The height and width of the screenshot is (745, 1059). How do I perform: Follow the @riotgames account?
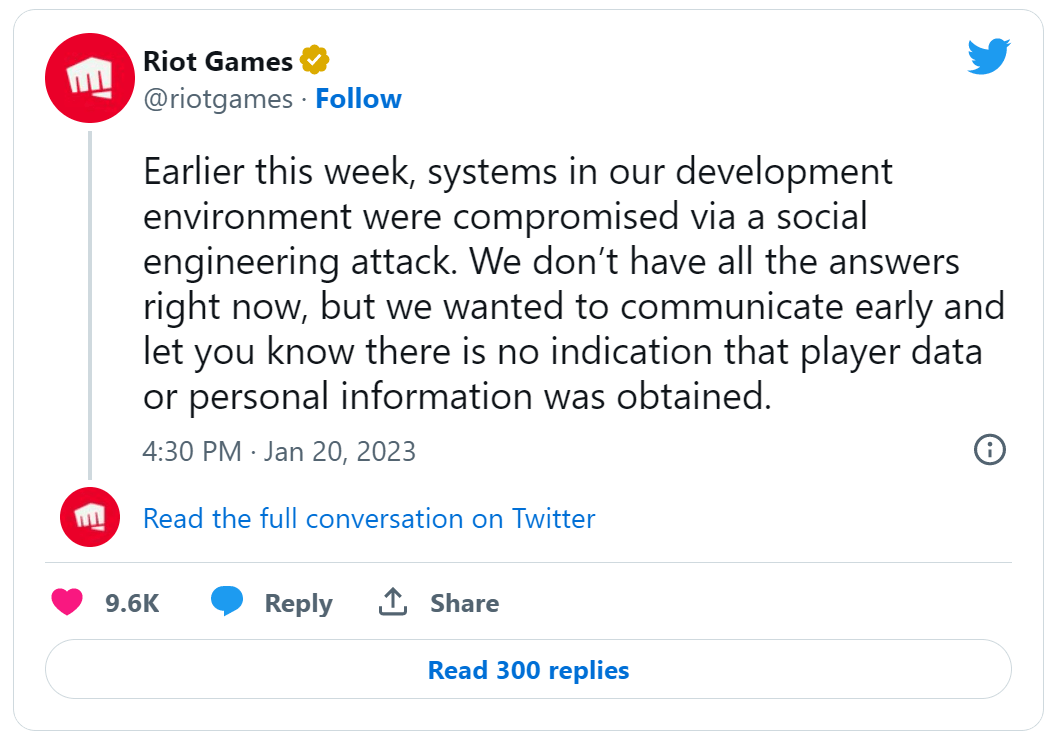[x=359, y=99]
